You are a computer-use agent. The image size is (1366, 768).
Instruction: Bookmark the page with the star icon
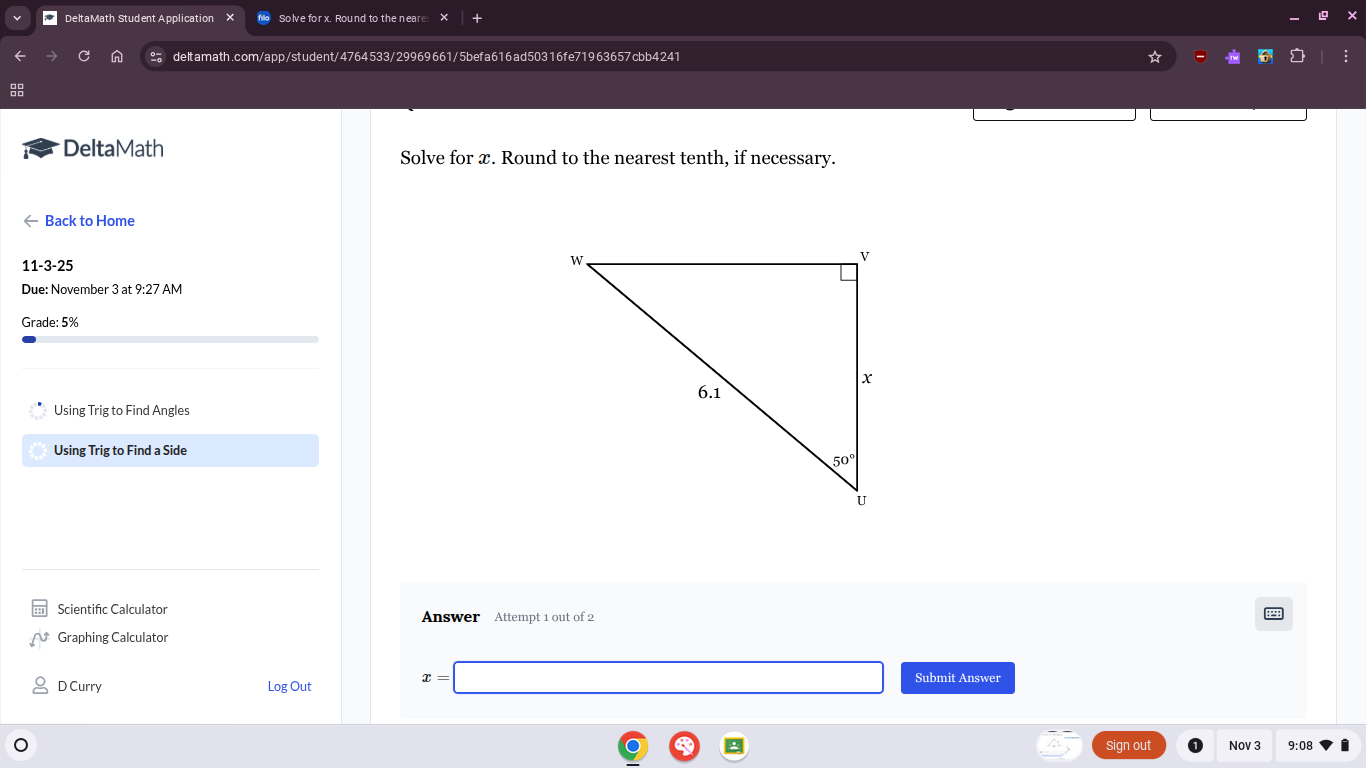coord(1155,57)
